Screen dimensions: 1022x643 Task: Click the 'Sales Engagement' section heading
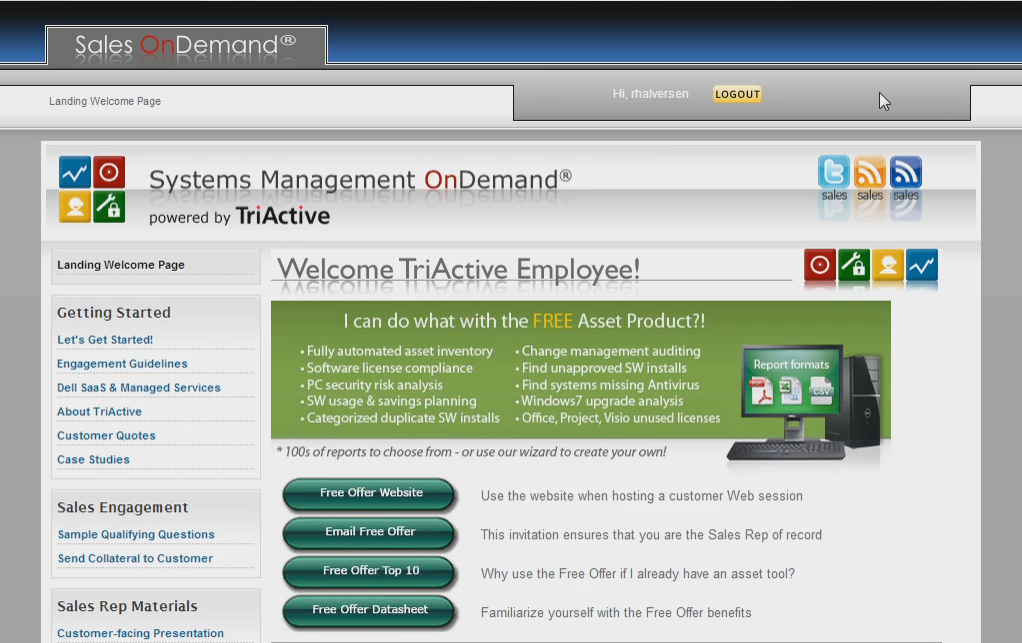pyautogui.click(x=123, y=507)
